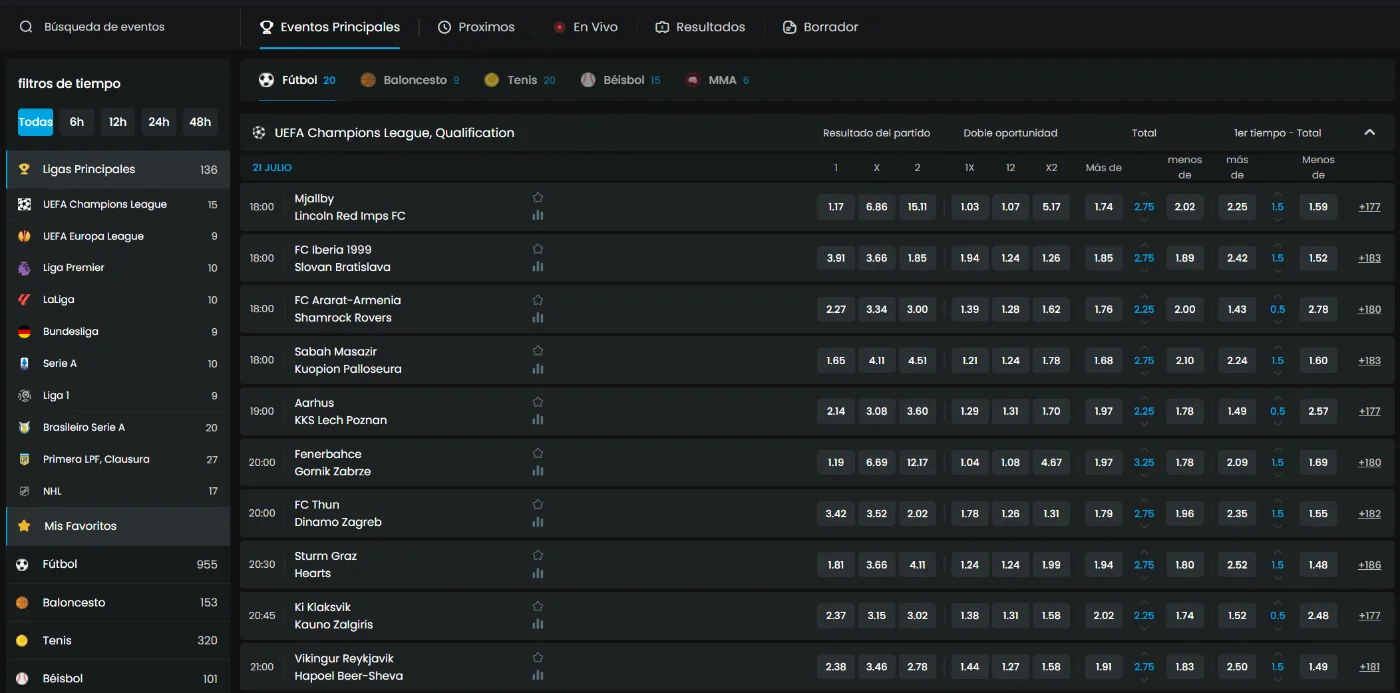The width and height of the screenshot is (1400, 693).
Task: Open Brasileiro Serie A in sidebar
Action: pos(118,427)
